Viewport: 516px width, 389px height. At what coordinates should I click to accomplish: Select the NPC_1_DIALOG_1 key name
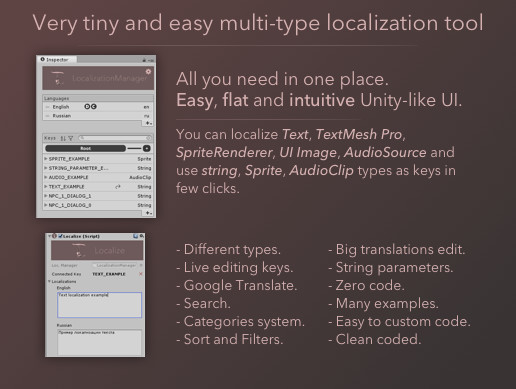70,196
